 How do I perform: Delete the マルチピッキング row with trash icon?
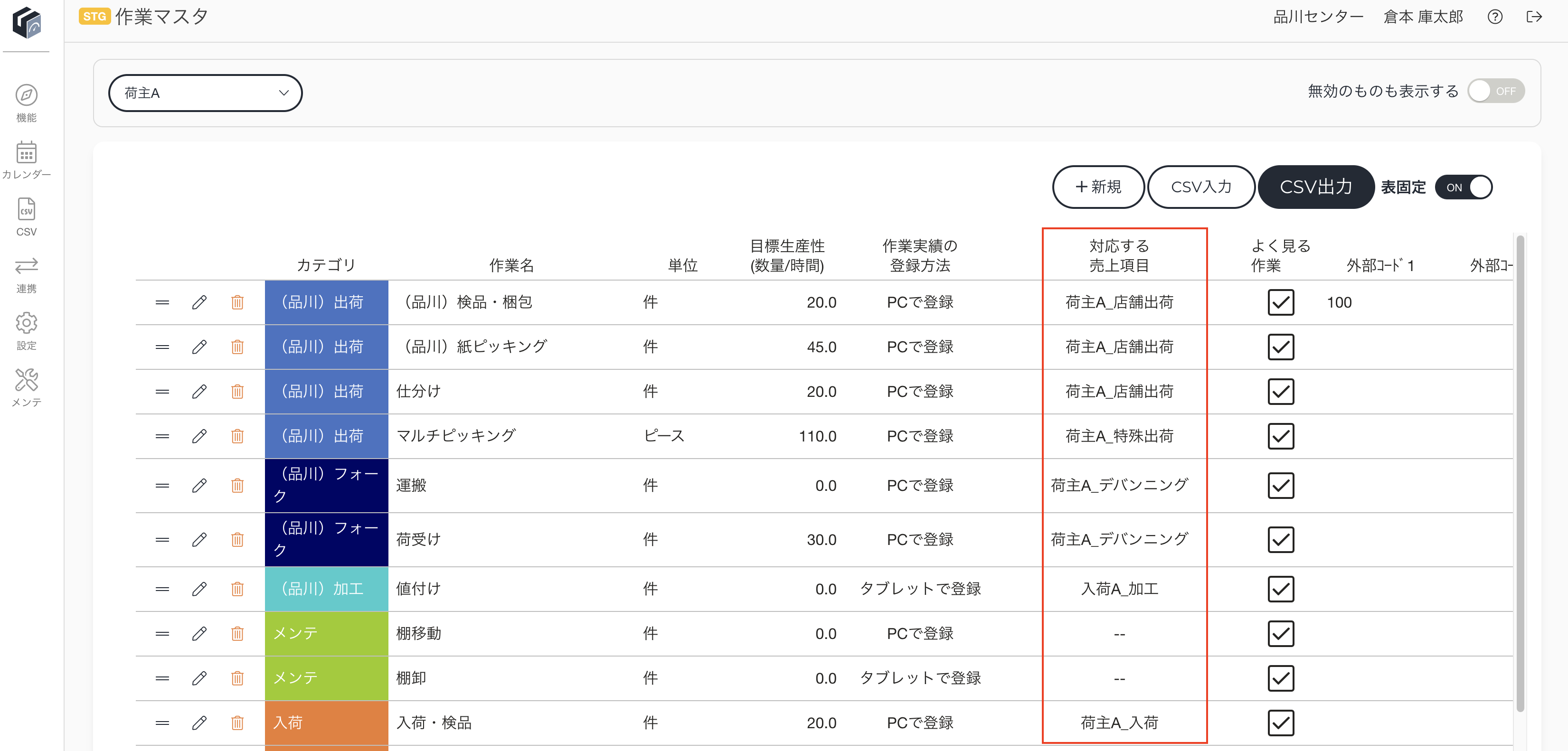[x=237, y=436]
